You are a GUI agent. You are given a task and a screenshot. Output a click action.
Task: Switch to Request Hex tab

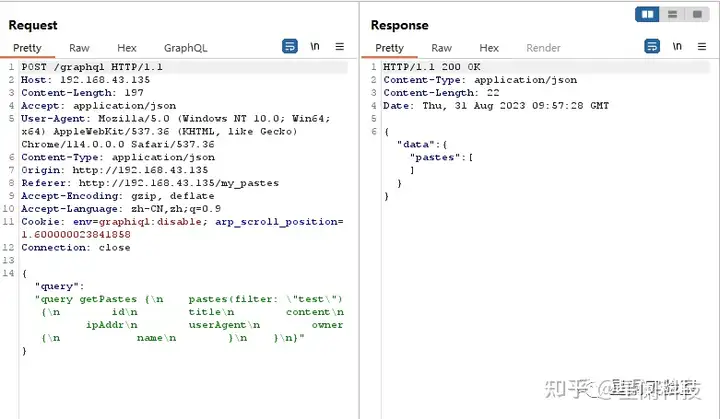click(127, 48)
